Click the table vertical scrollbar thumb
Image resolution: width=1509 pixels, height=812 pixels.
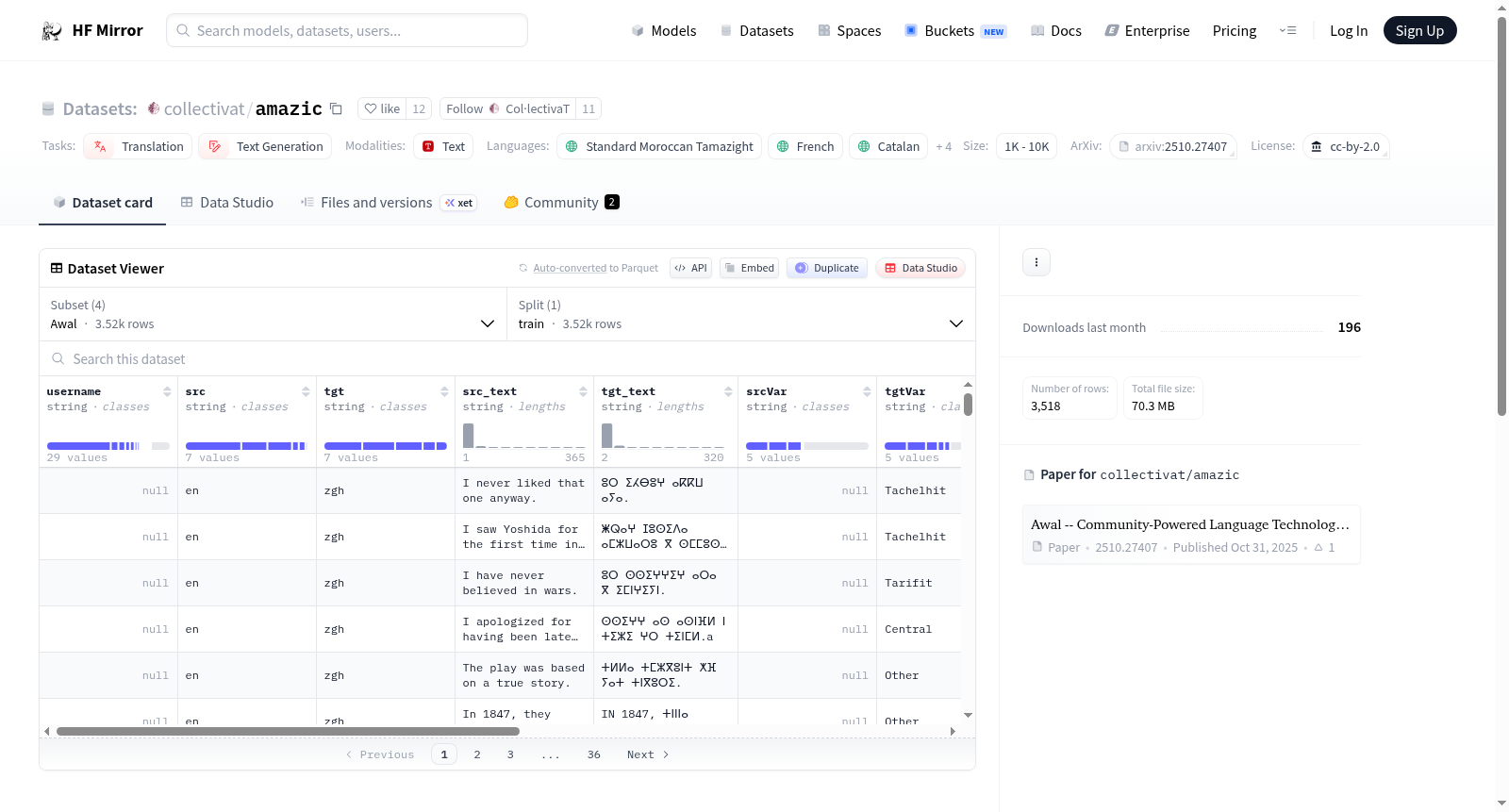tap(968, 405)
